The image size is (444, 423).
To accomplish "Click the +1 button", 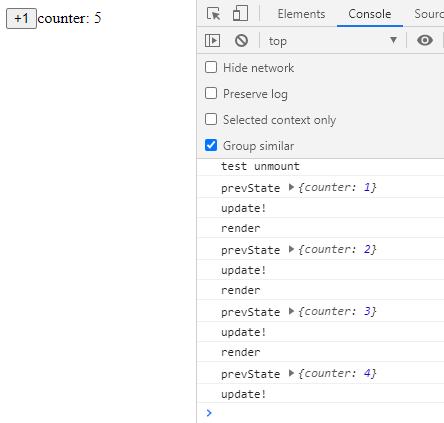I will tap(21, 18).
